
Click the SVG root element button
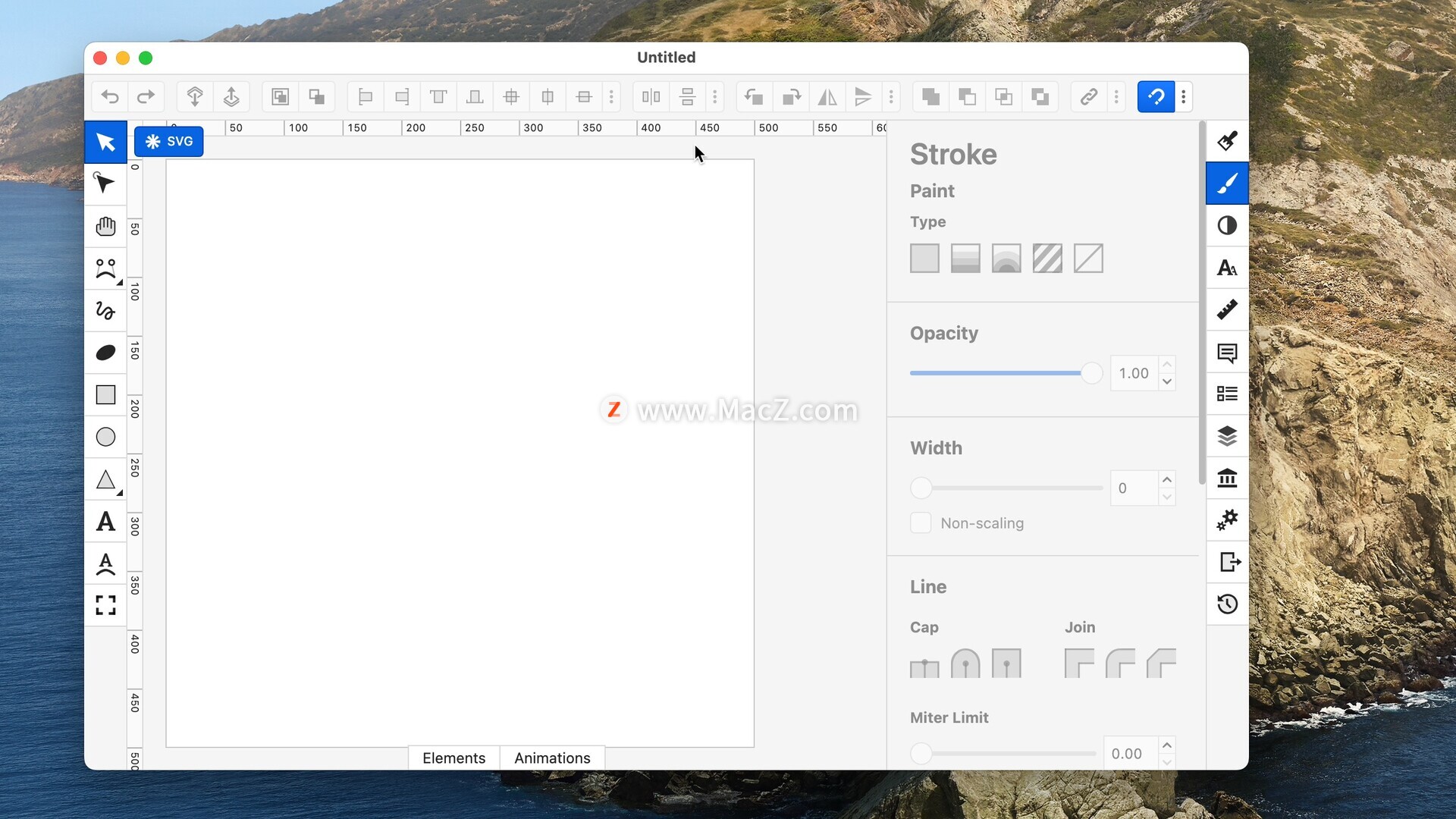(x=169, y=141)
